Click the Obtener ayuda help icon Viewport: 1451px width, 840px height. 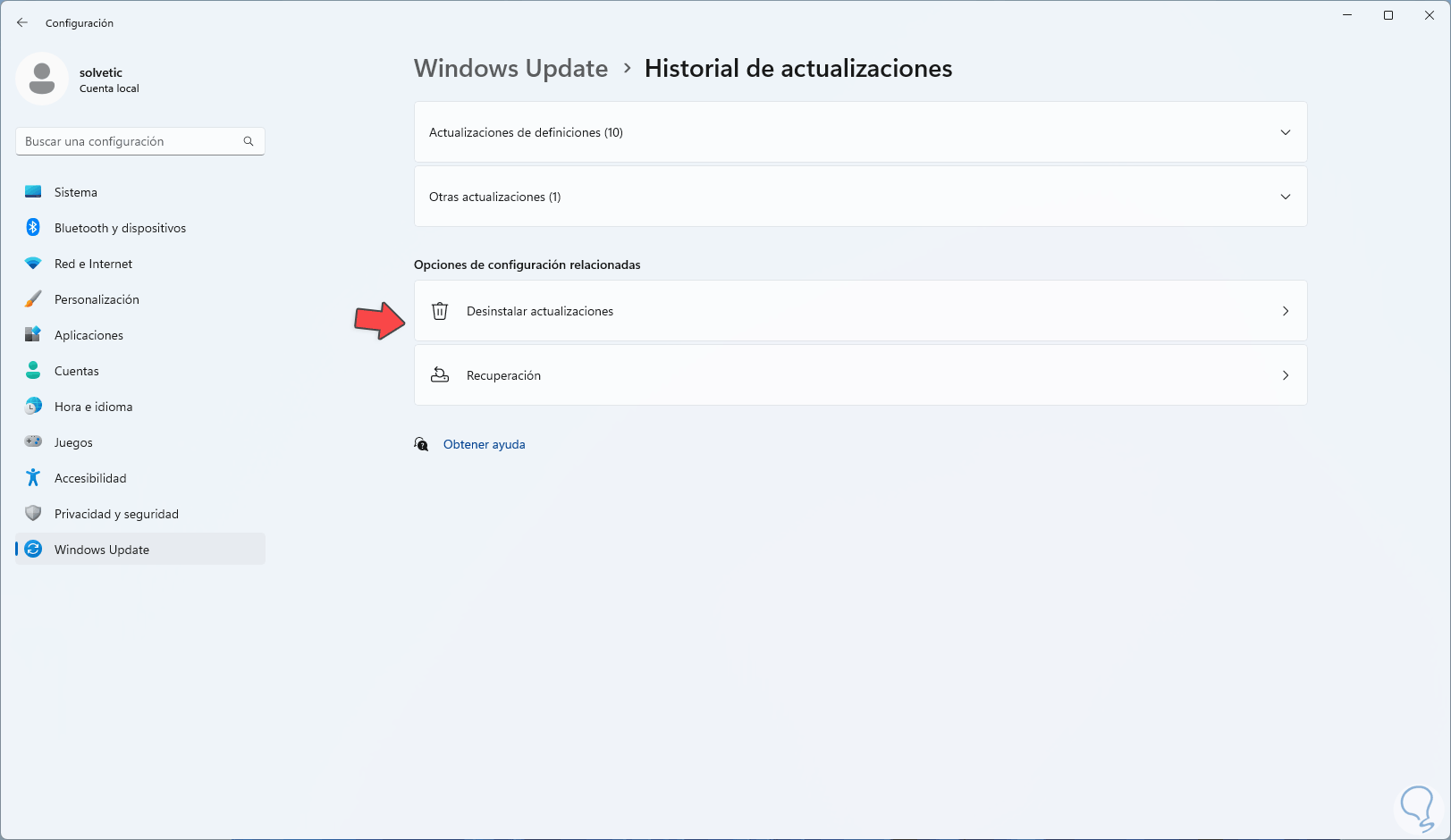(422, 444)
